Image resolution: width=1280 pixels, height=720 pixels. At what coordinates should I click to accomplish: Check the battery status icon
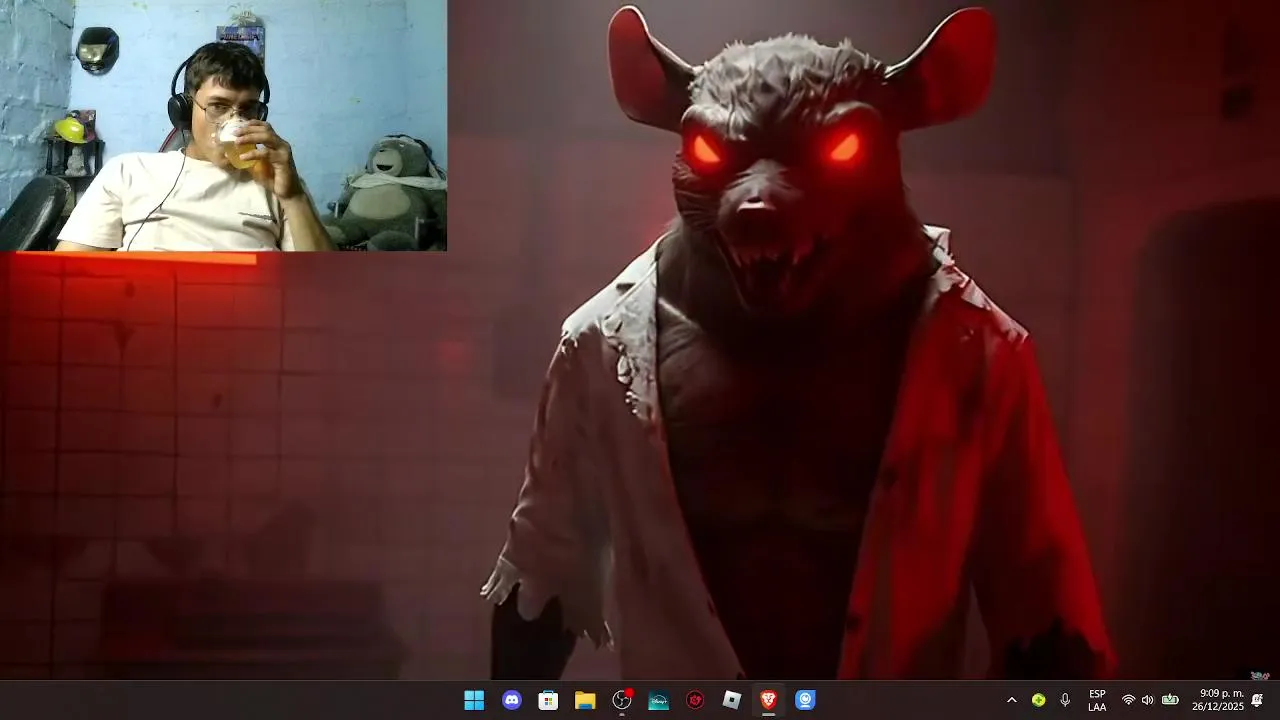1170,700
